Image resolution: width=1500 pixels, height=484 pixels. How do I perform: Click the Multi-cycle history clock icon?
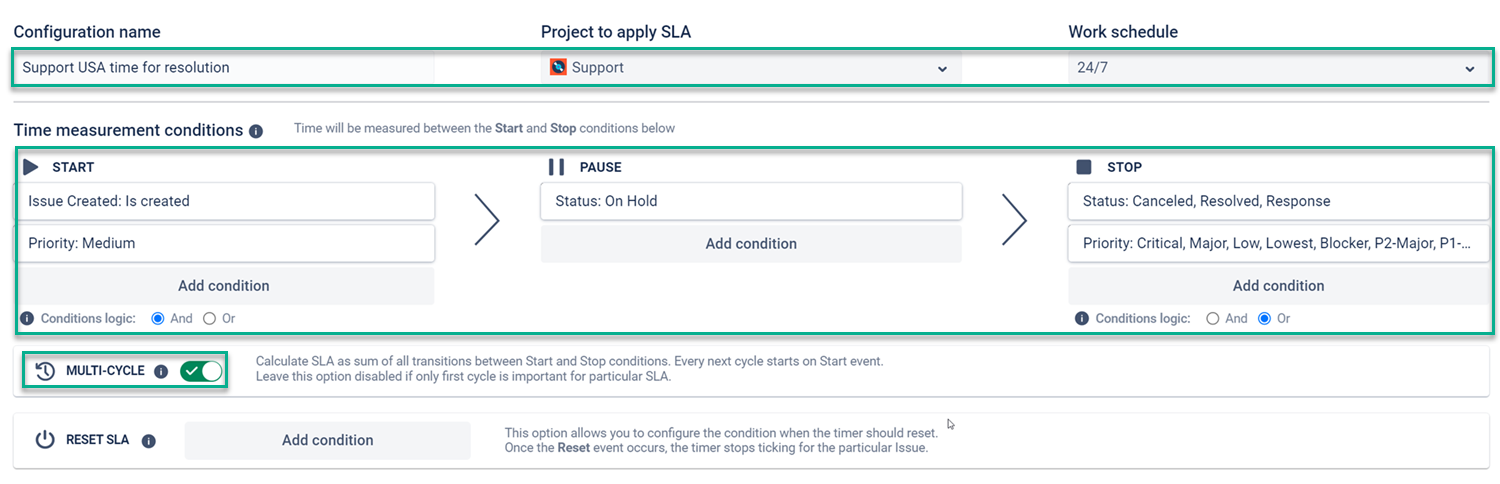45,371
